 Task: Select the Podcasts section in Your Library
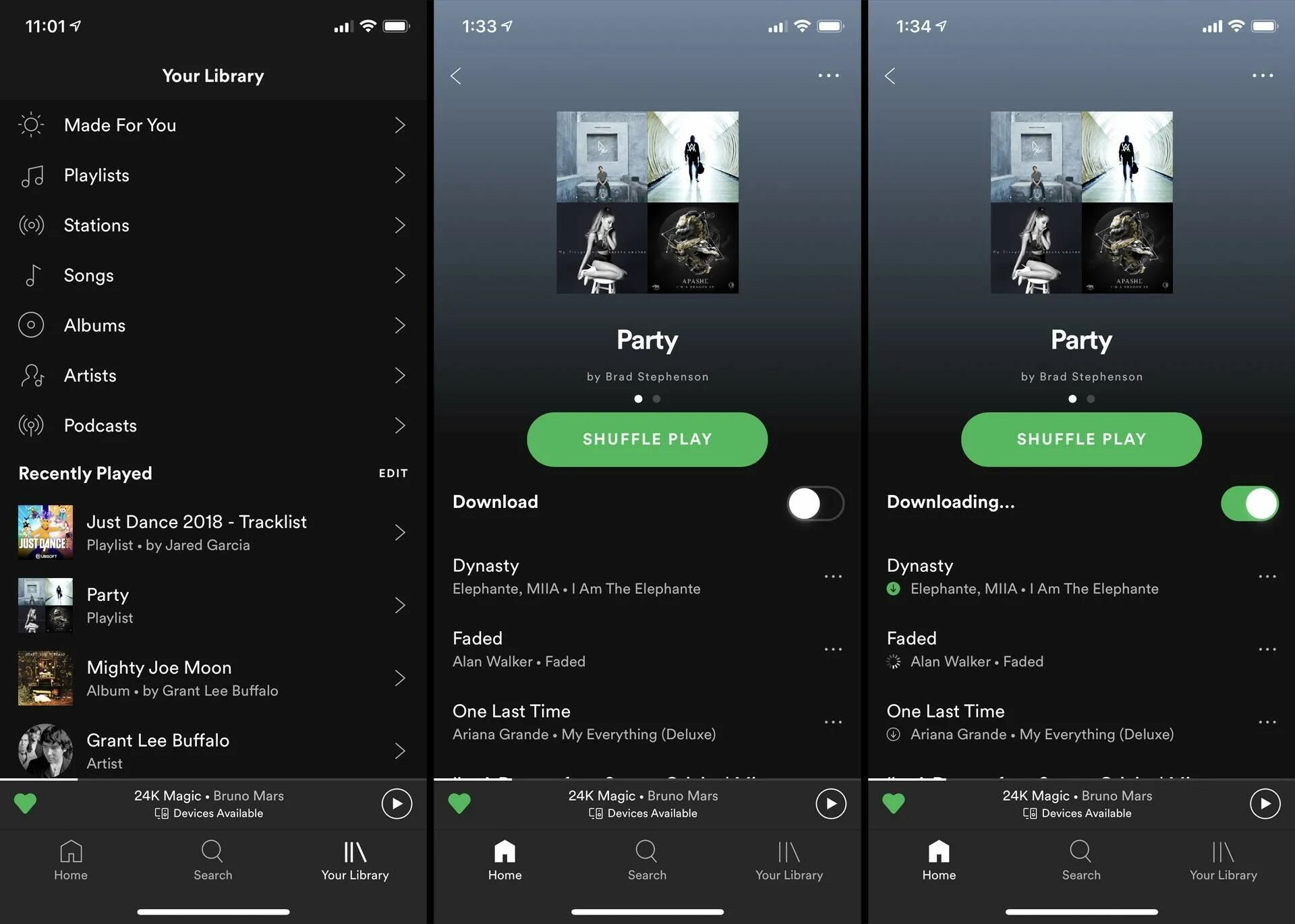coord(213,425)
